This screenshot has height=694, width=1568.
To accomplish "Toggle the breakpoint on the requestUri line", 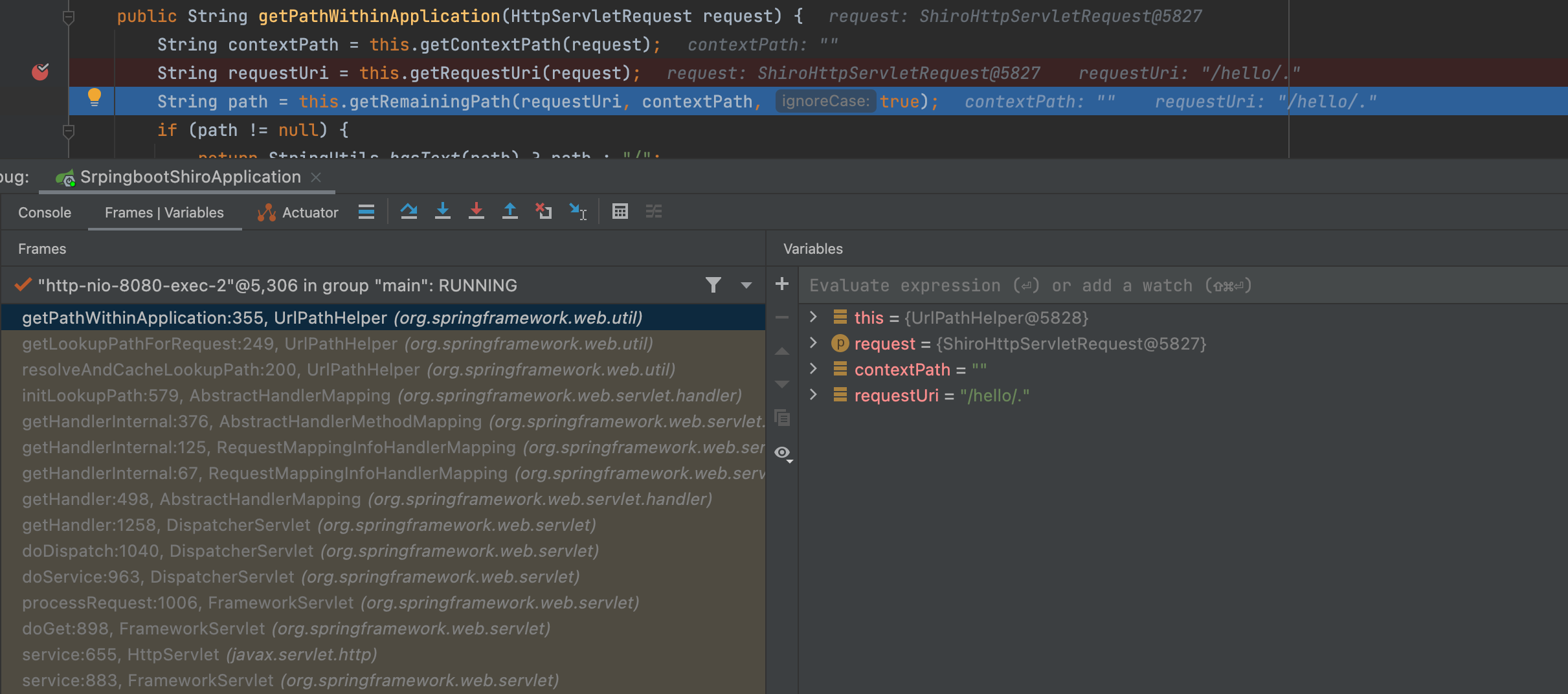I will coord(40,72).
